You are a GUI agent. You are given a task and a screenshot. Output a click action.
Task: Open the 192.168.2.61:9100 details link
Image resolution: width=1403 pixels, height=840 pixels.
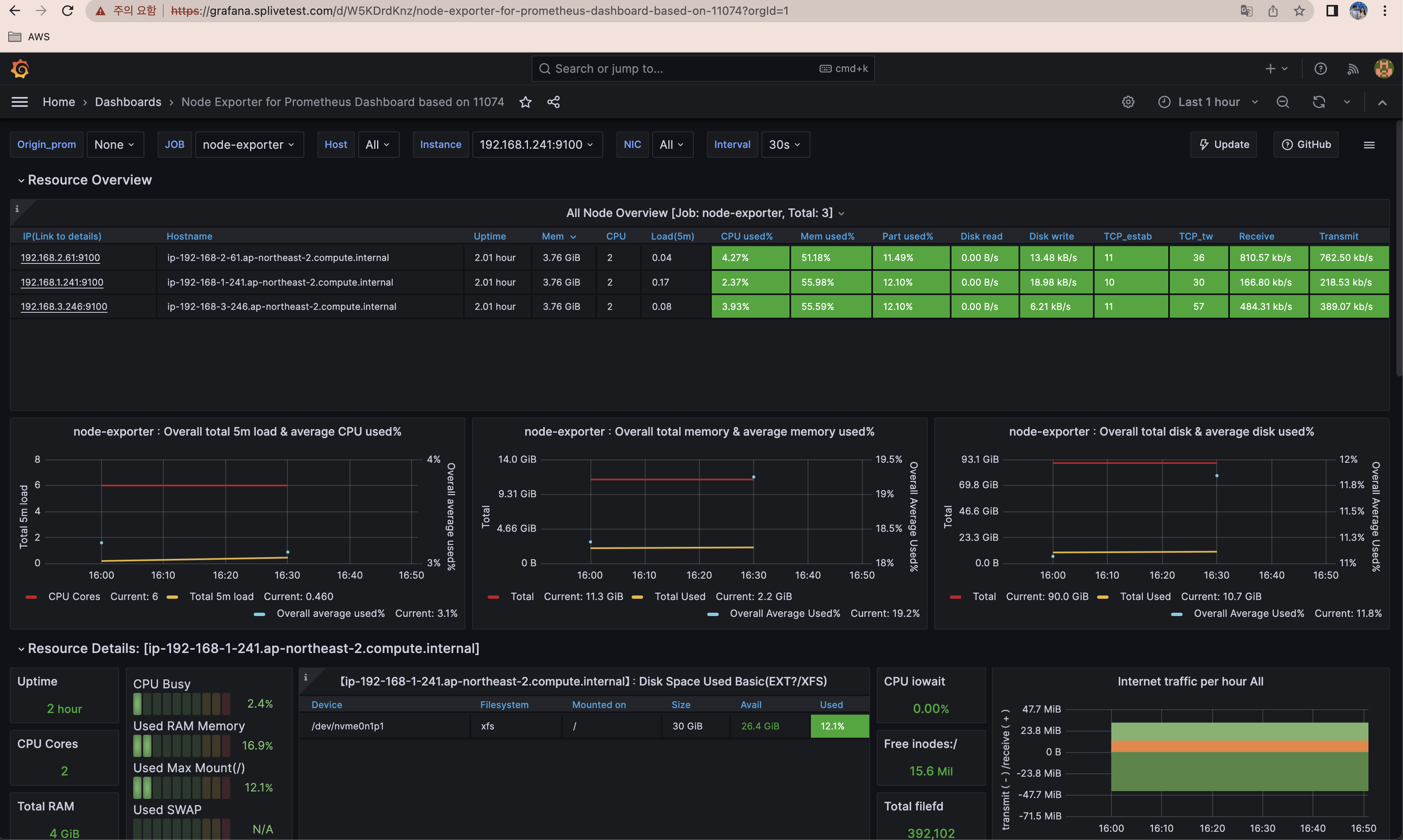pos(60,258)
